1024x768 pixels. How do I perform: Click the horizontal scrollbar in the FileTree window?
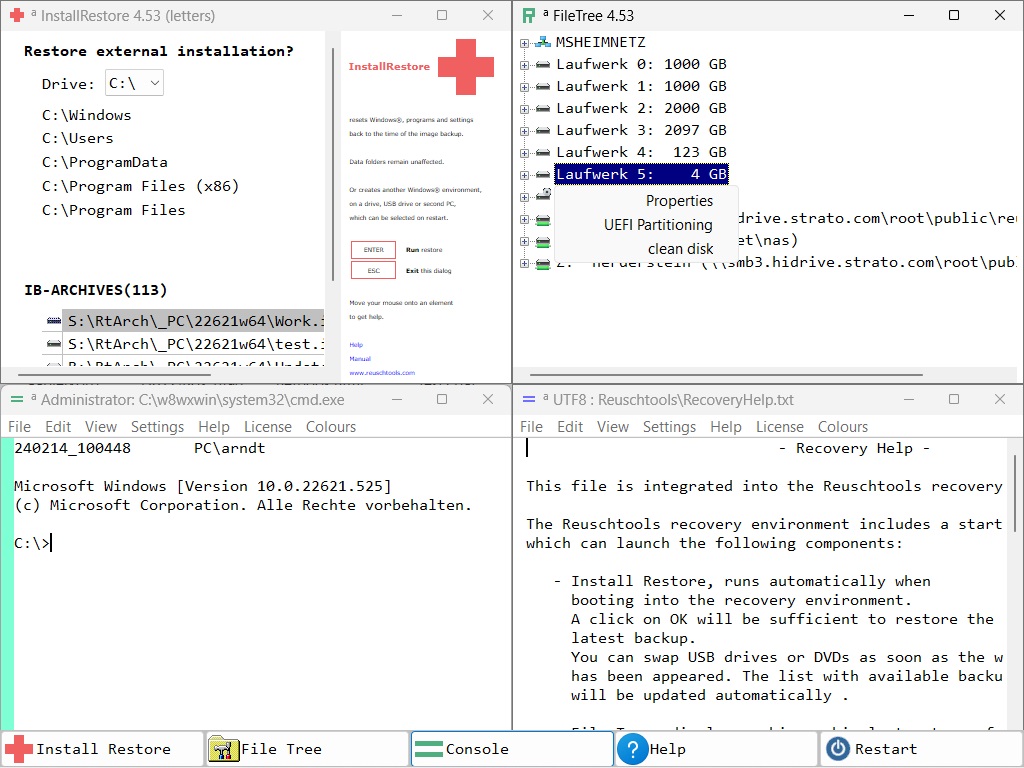(726, 375)
